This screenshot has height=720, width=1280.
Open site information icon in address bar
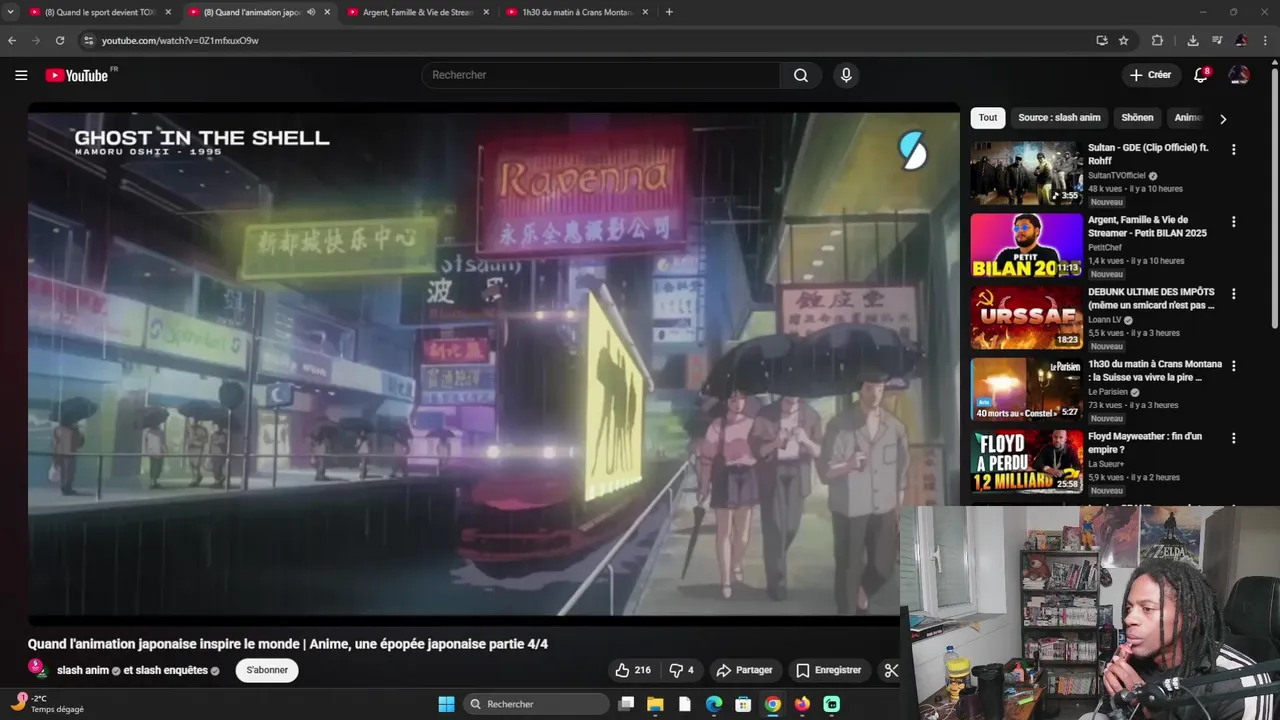tap(88, 40)
